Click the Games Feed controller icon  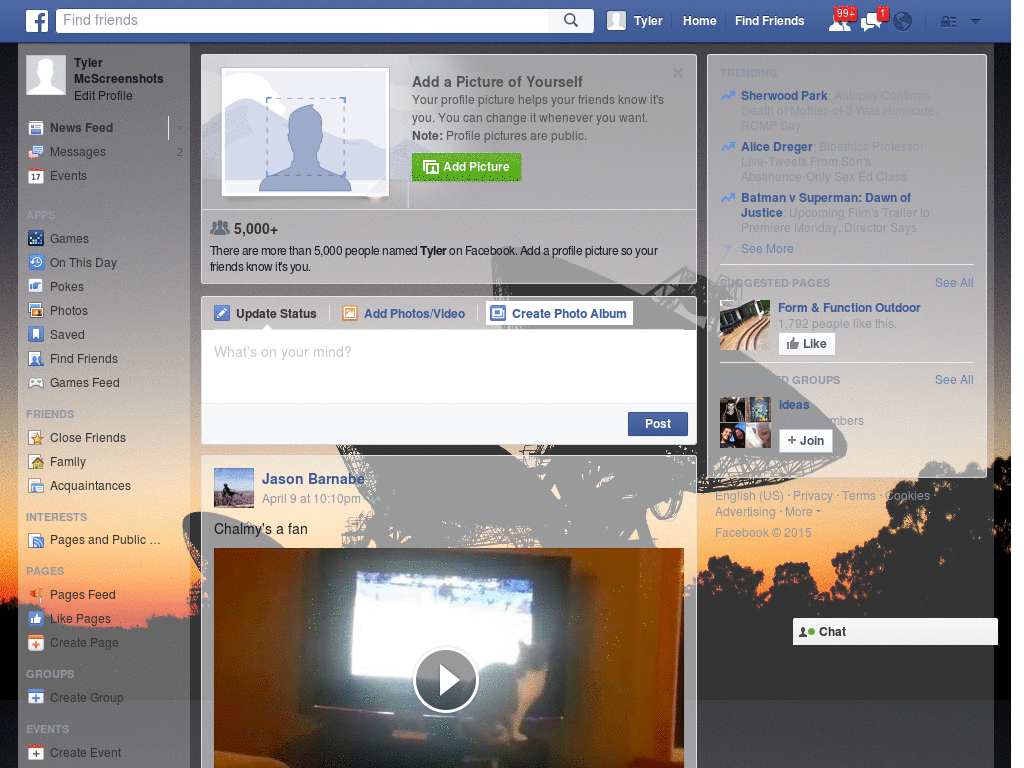[x=36, y=383]
